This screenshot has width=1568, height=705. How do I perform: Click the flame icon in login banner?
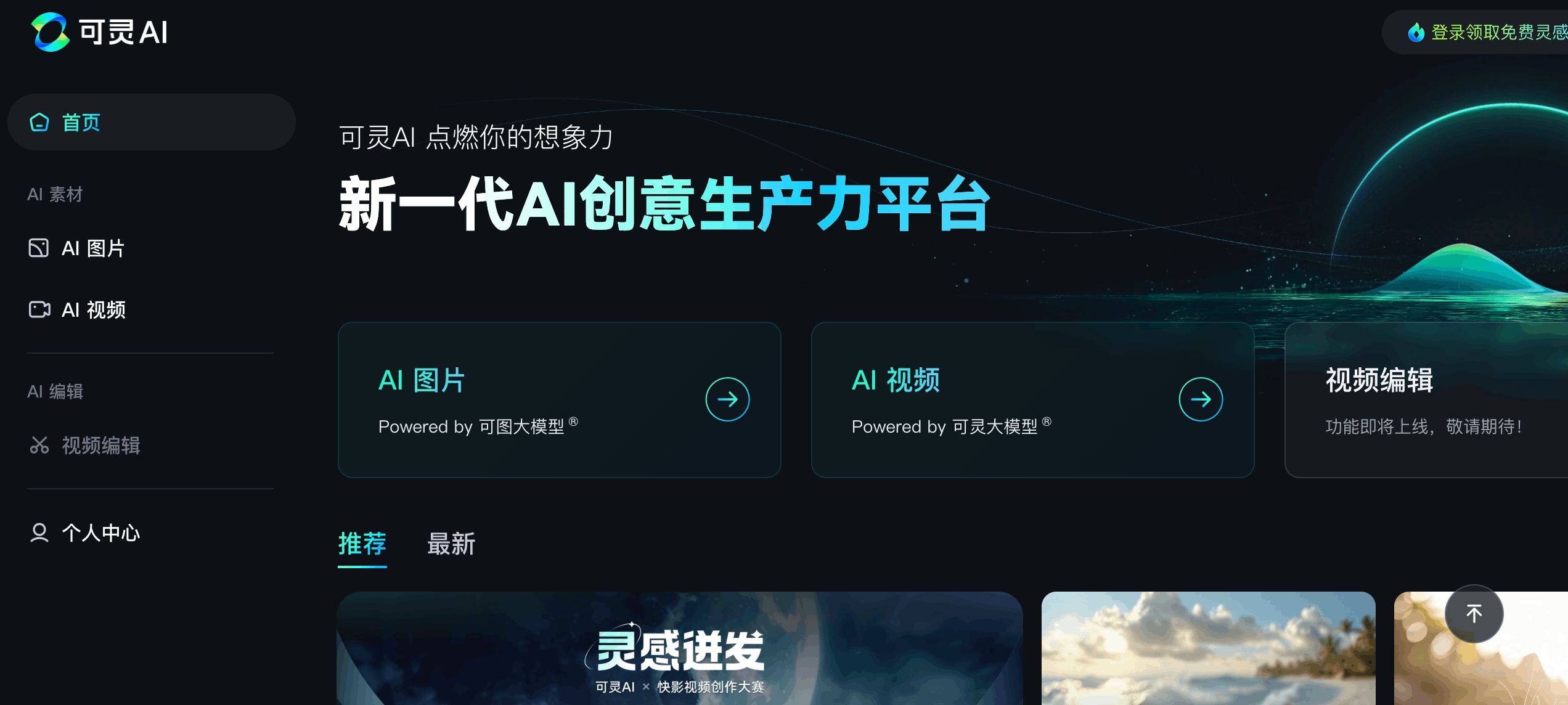point(1416,32)
